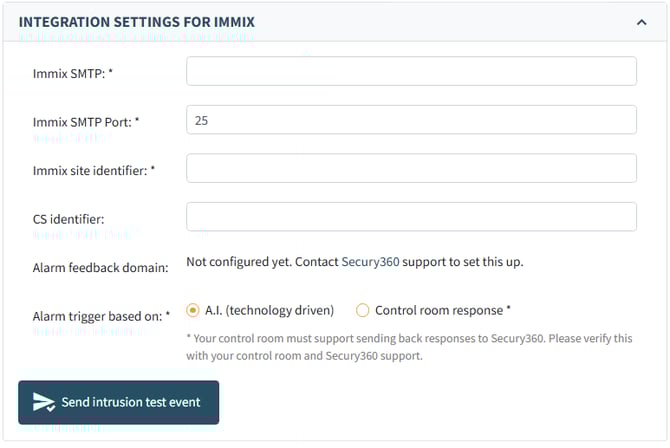This screenshot has width=670, height=448.
Task: Open the Secury360 support link
Action: click(x=370, y=262)
